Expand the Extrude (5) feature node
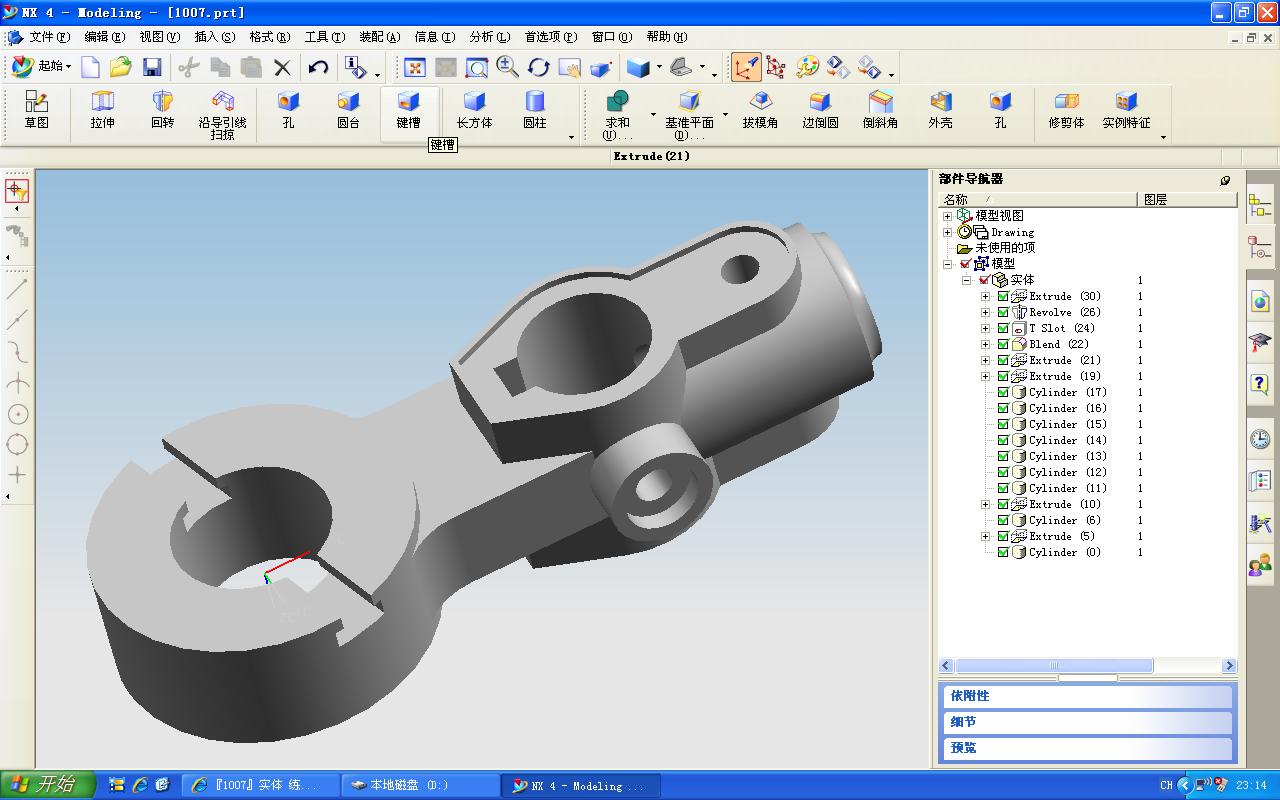Image resolution: width=1280 pixels, height=800 pixels. click(986, 536)
